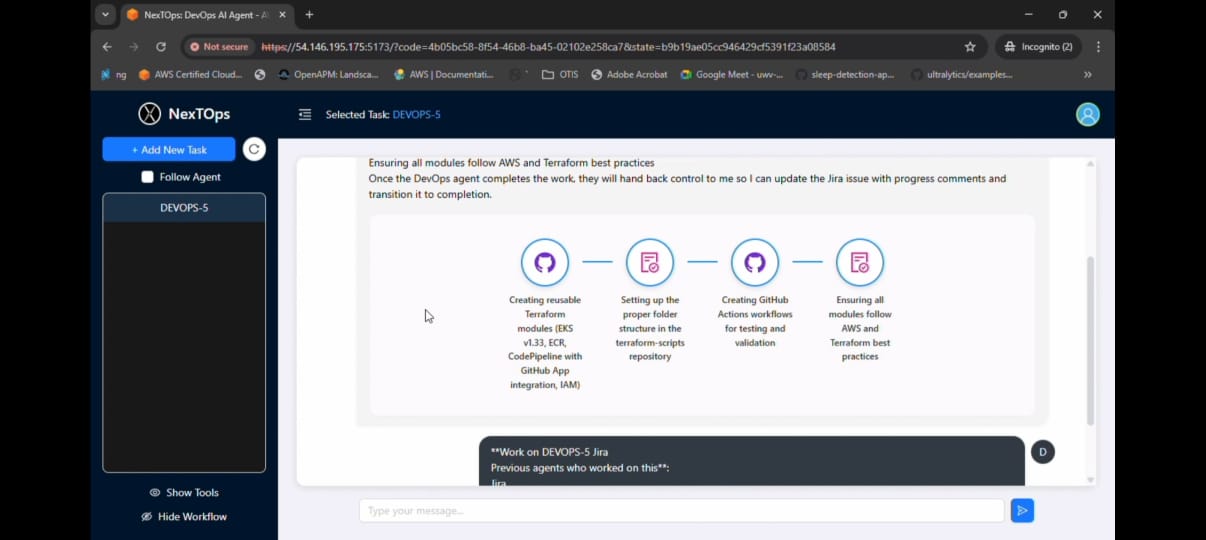Click the Hide Workflow toggle label

[192, 516]
